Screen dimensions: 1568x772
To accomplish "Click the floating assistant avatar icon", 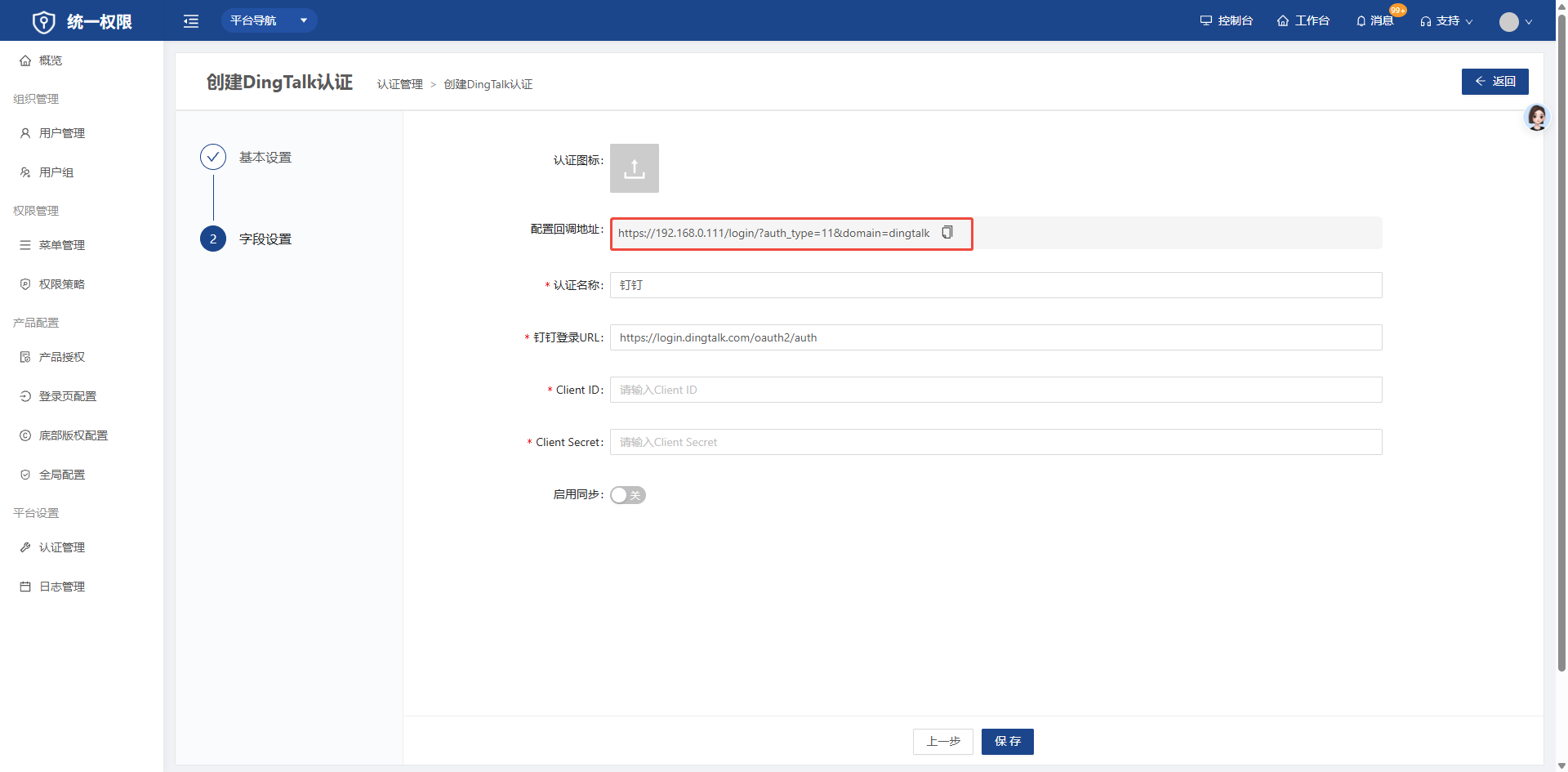I will coord(1536,118).
